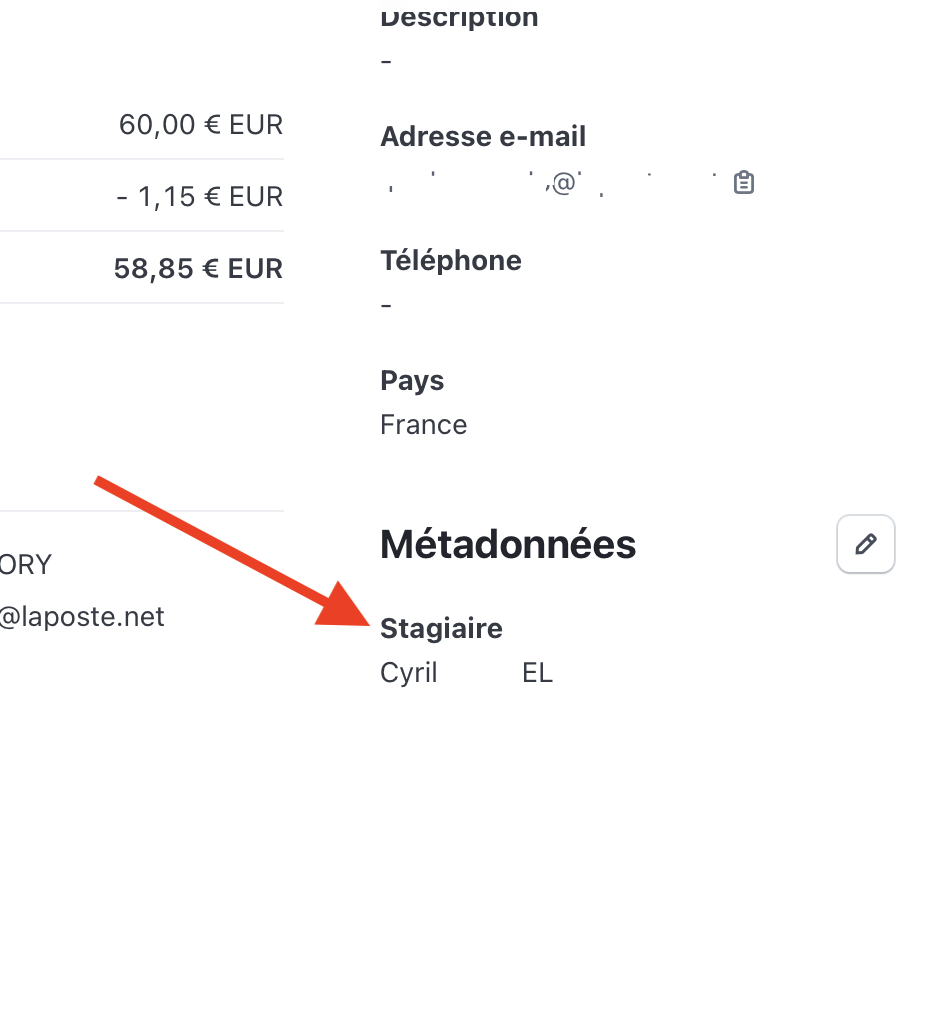Screen dimensions: 928x1020
Task: Select the Téléphone field label
Action: pos(451,261)
